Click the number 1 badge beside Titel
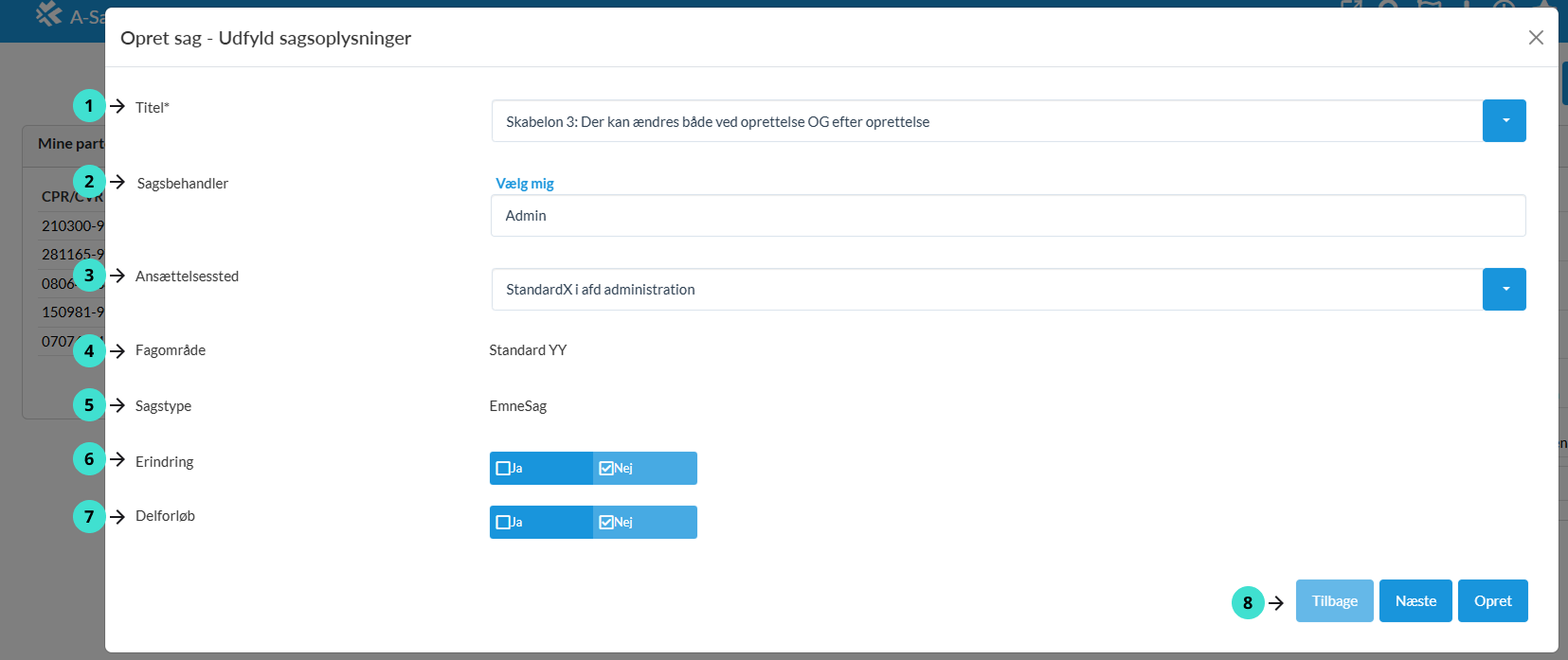1568x660 pixels. [x=89, y=106]
